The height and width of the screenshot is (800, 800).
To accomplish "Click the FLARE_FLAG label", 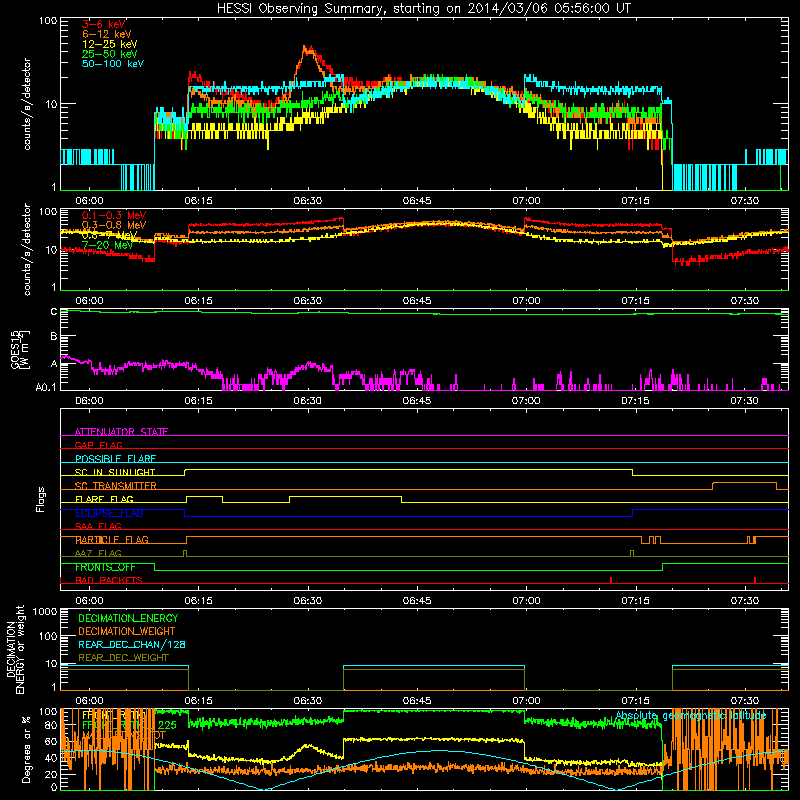I will coord(104,499).
